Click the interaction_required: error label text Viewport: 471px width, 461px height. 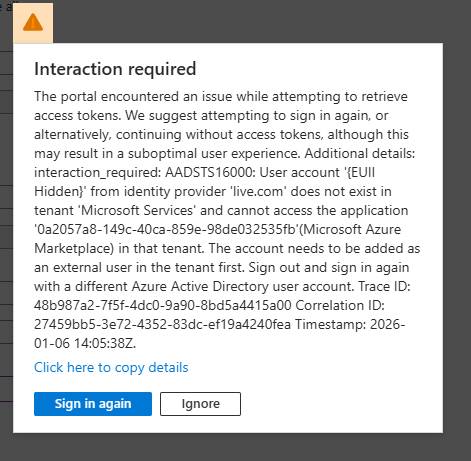pos(98,173)
